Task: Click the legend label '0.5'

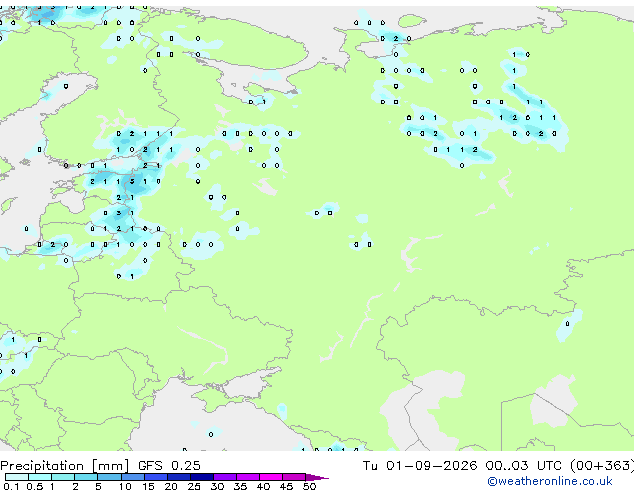Action: [34, 486]
